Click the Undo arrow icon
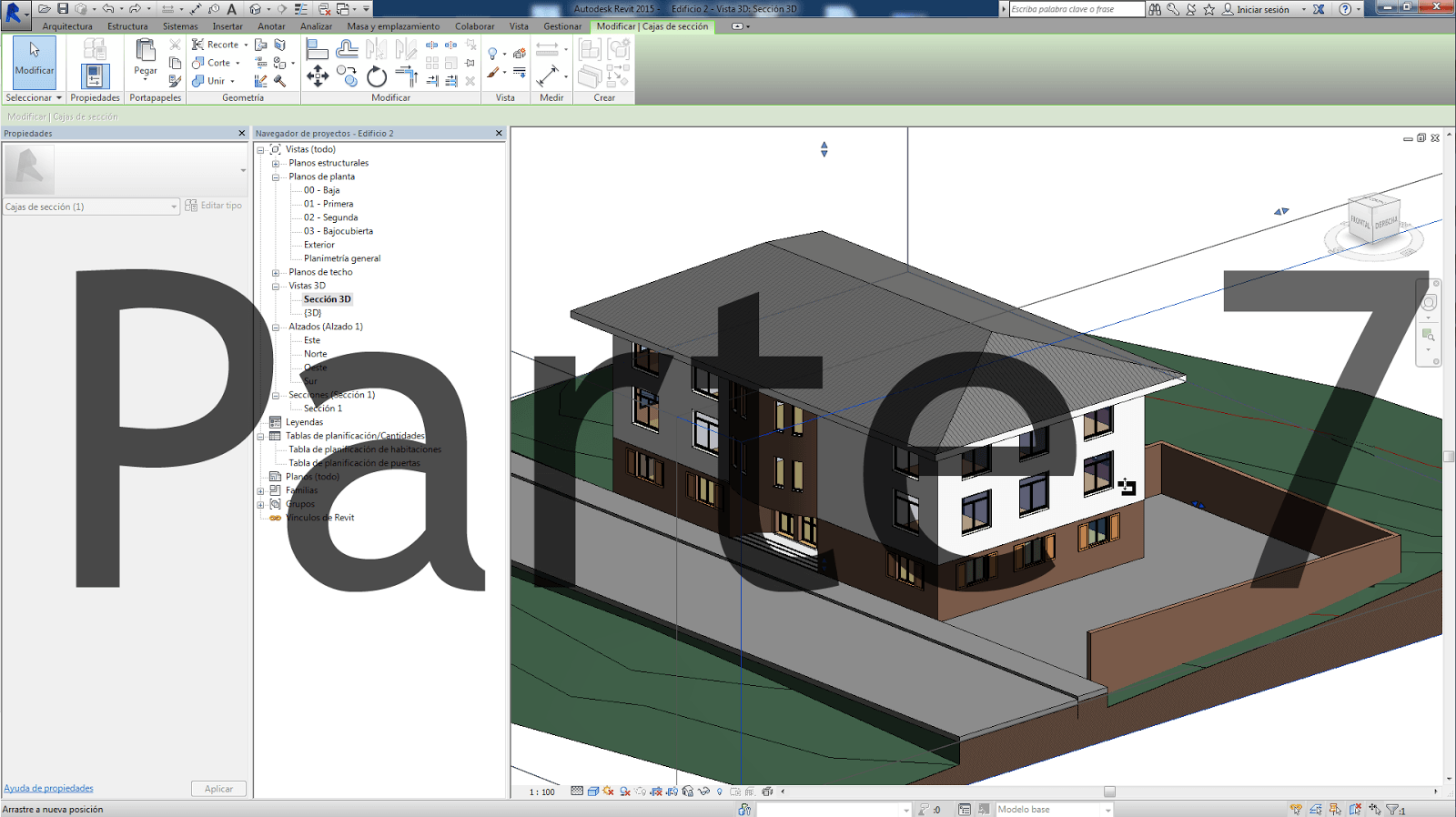 (107, 9)
